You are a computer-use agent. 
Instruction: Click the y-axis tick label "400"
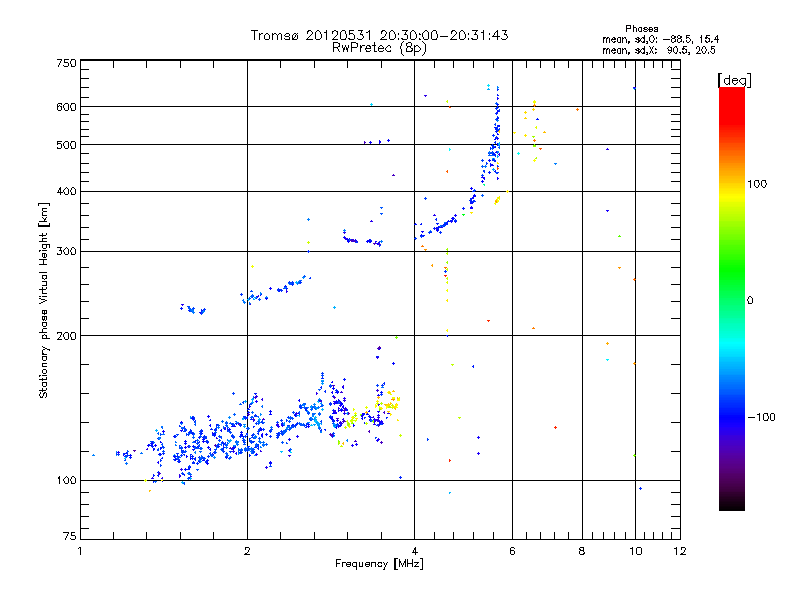[66, 192]
